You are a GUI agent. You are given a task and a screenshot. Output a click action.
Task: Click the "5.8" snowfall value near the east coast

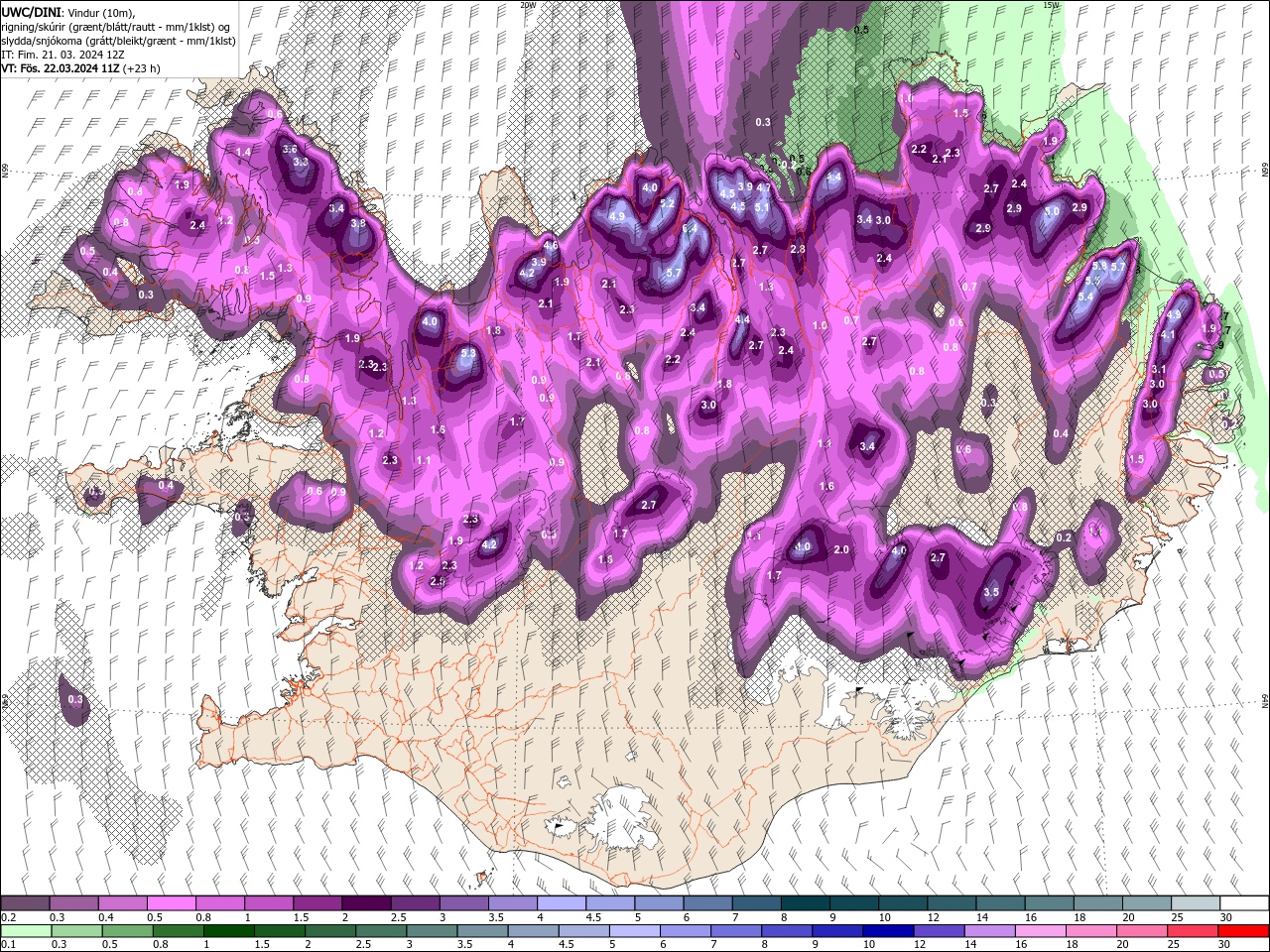coord(1098,267)
